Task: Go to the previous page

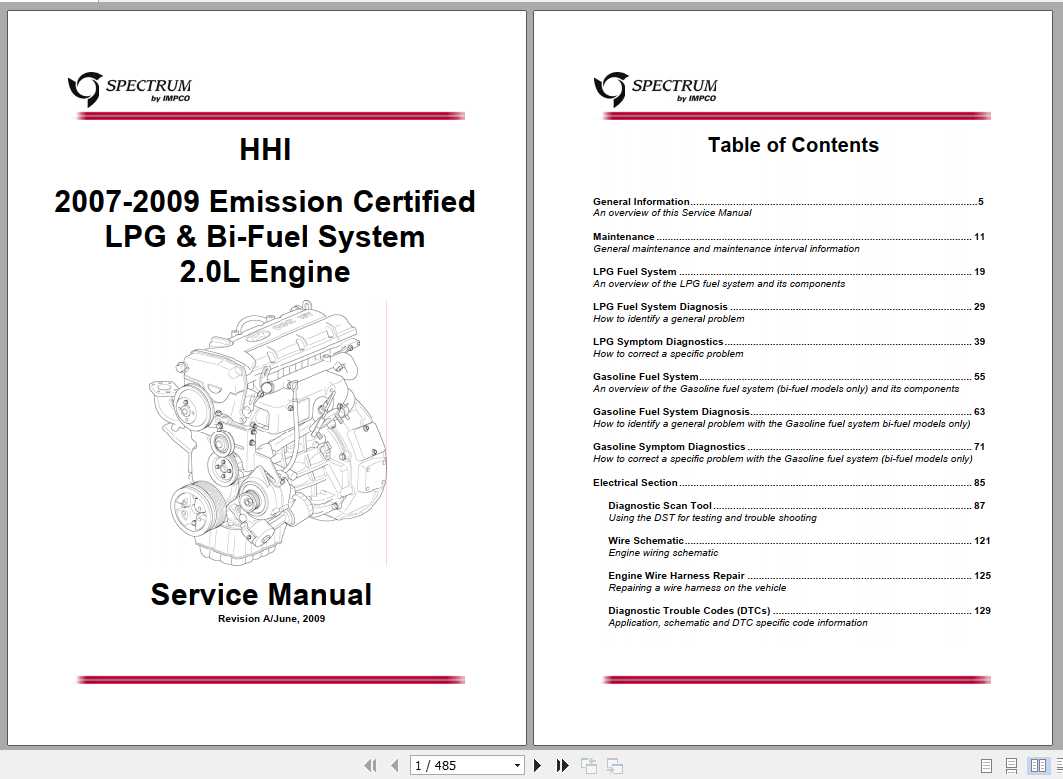Action: [395, 765]
